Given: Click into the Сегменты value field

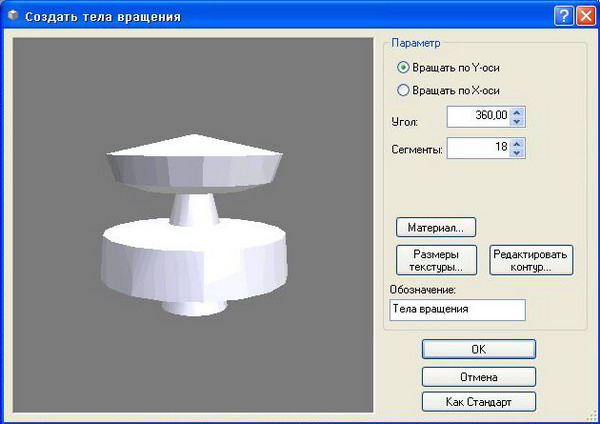Looking at the screenshot, I should [x=477, y=149].
